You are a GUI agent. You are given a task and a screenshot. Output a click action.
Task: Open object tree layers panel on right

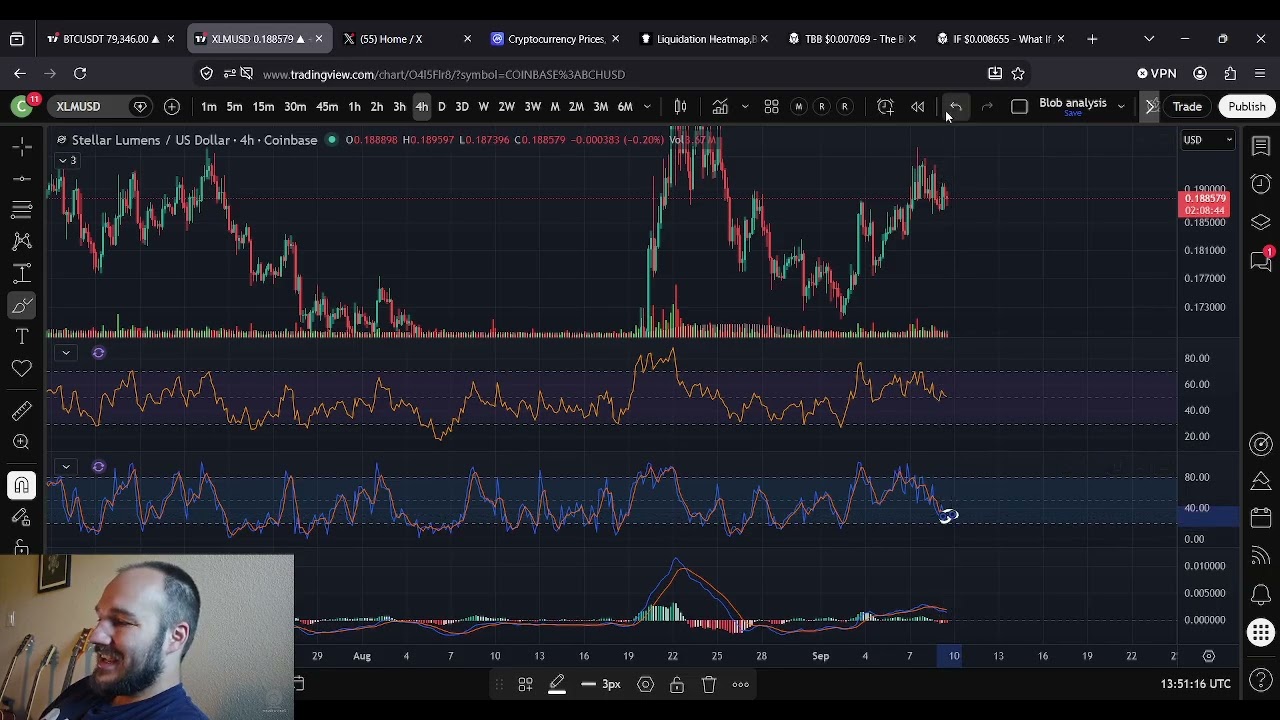point(1260,222)
